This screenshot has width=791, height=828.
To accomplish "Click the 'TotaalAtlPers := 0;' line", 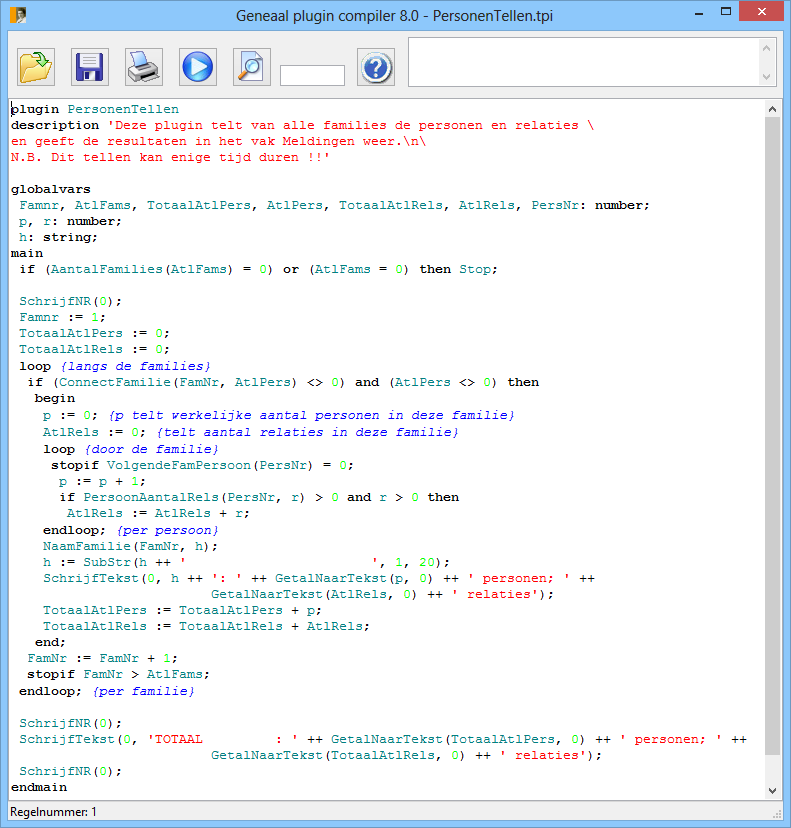I will click(x=94, y=334).
